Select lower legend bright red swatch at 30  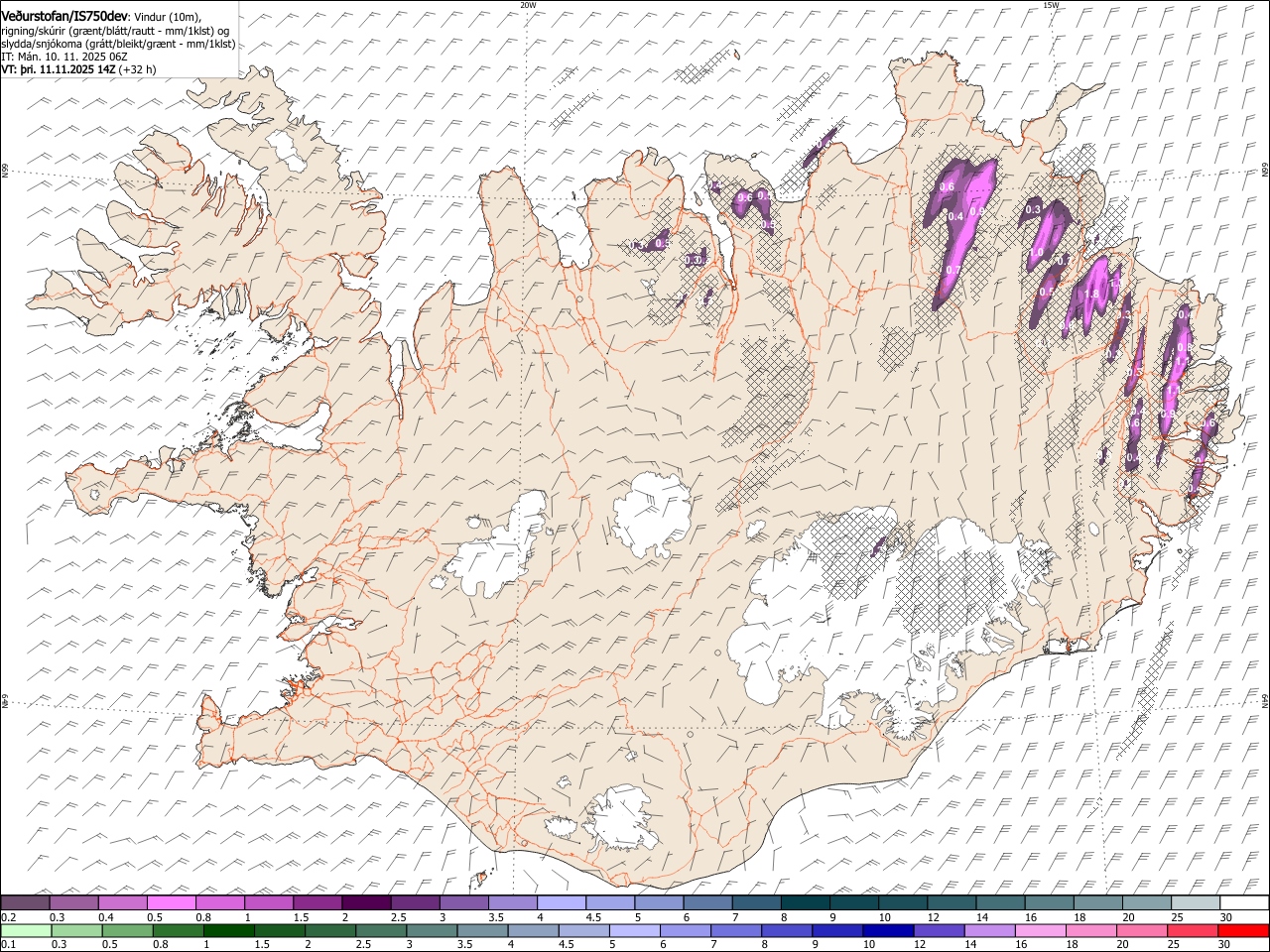pos(1242,931)
